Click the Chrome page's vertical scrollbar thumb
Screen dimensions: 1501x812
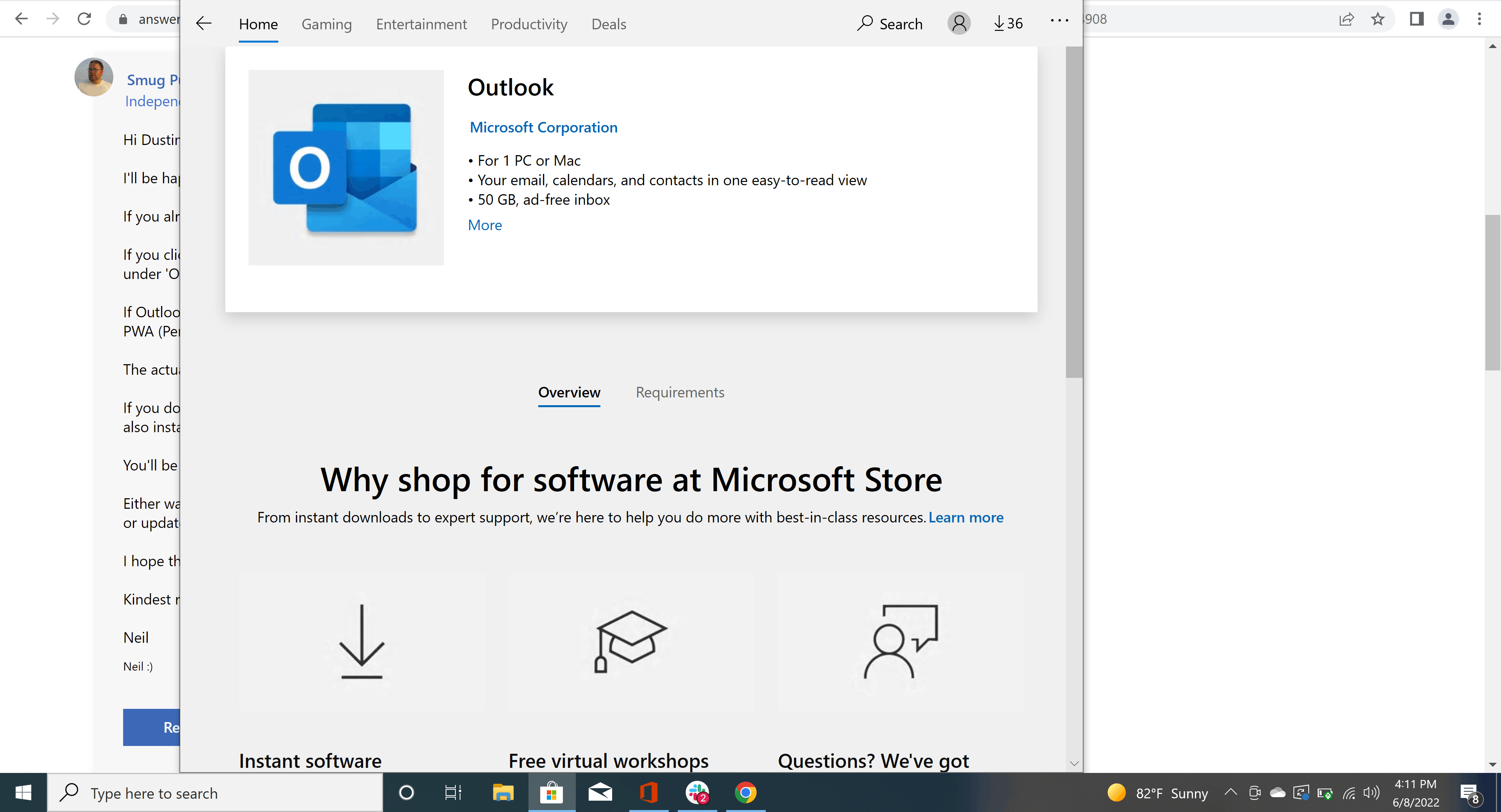pos(1492,292)
